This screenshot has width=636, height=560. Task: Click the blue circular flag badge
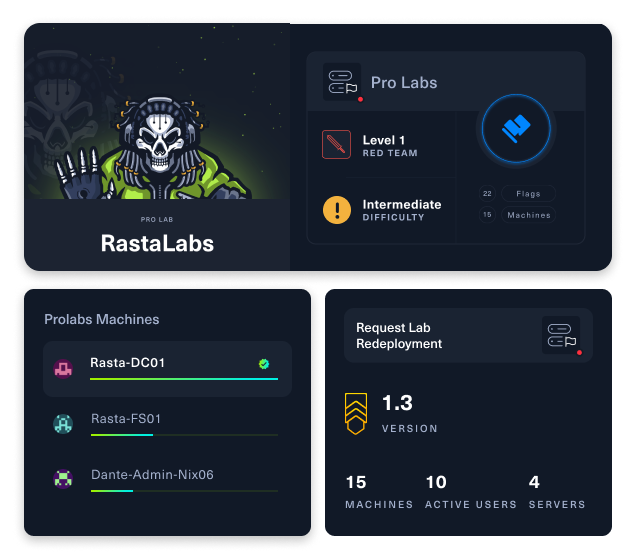pos(516,129)
